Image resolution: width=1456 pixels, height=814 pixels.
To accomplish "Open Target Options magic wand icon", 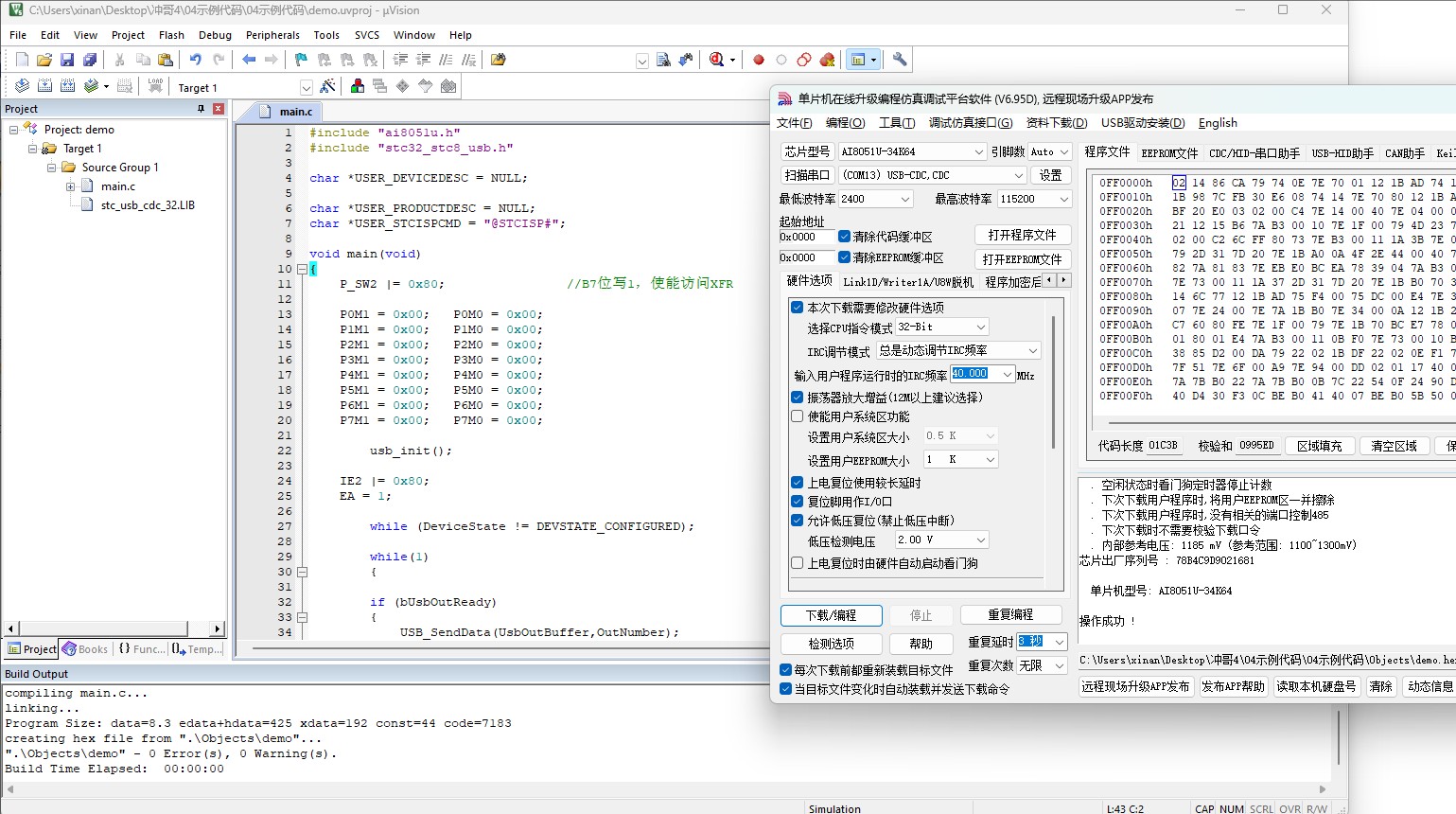I will coord(327,86).
